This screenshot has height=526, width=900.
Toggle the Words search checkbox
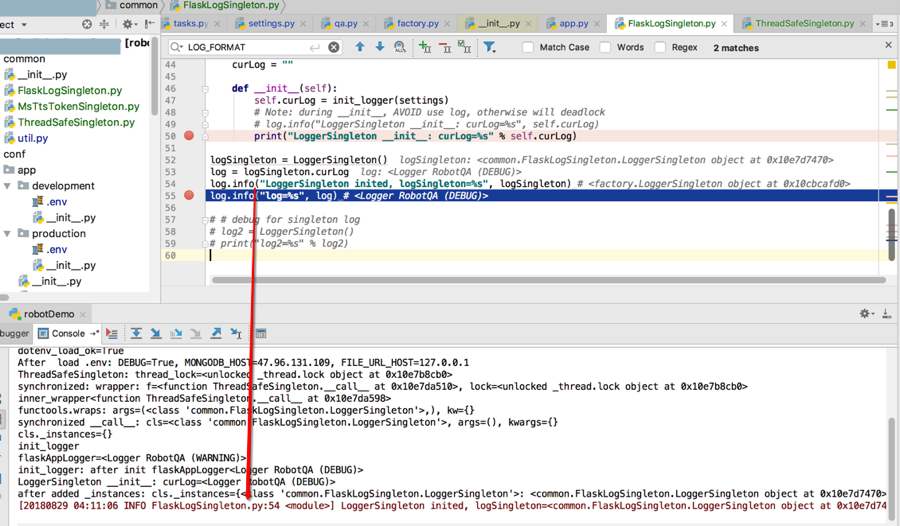(x=606, y=47)
